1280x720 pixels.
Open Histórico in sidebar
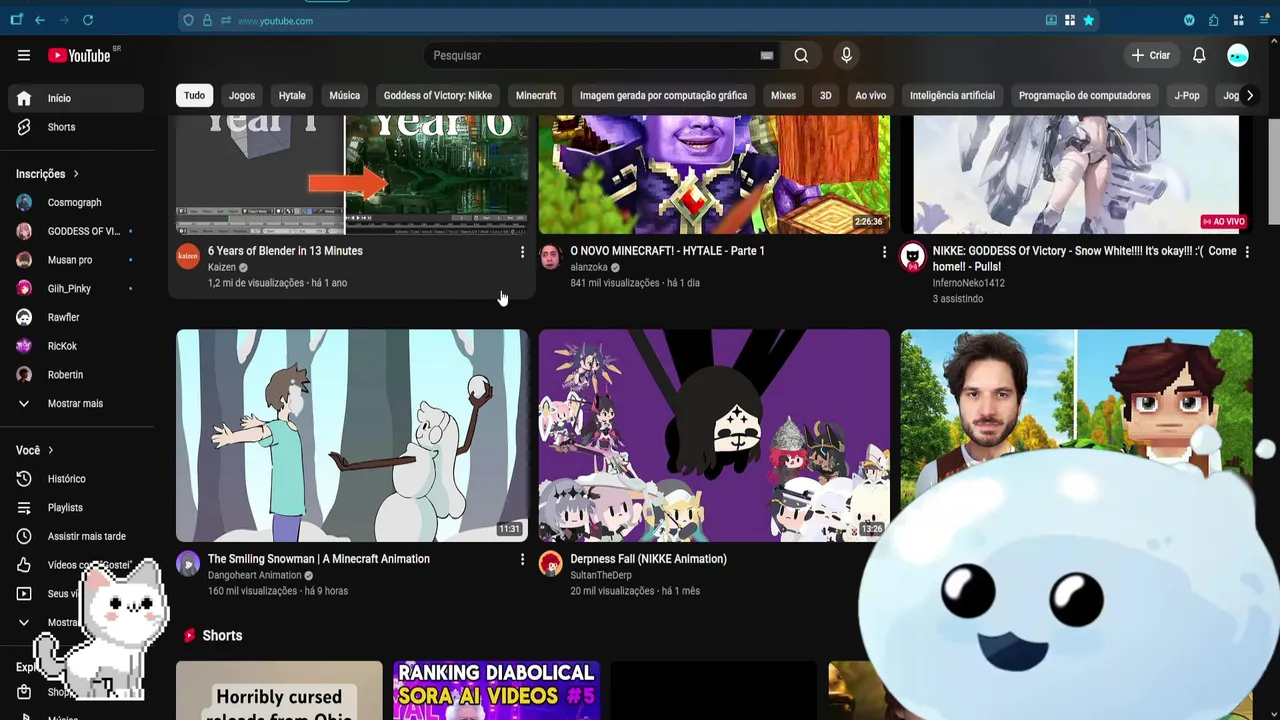[x=76, y=479]
